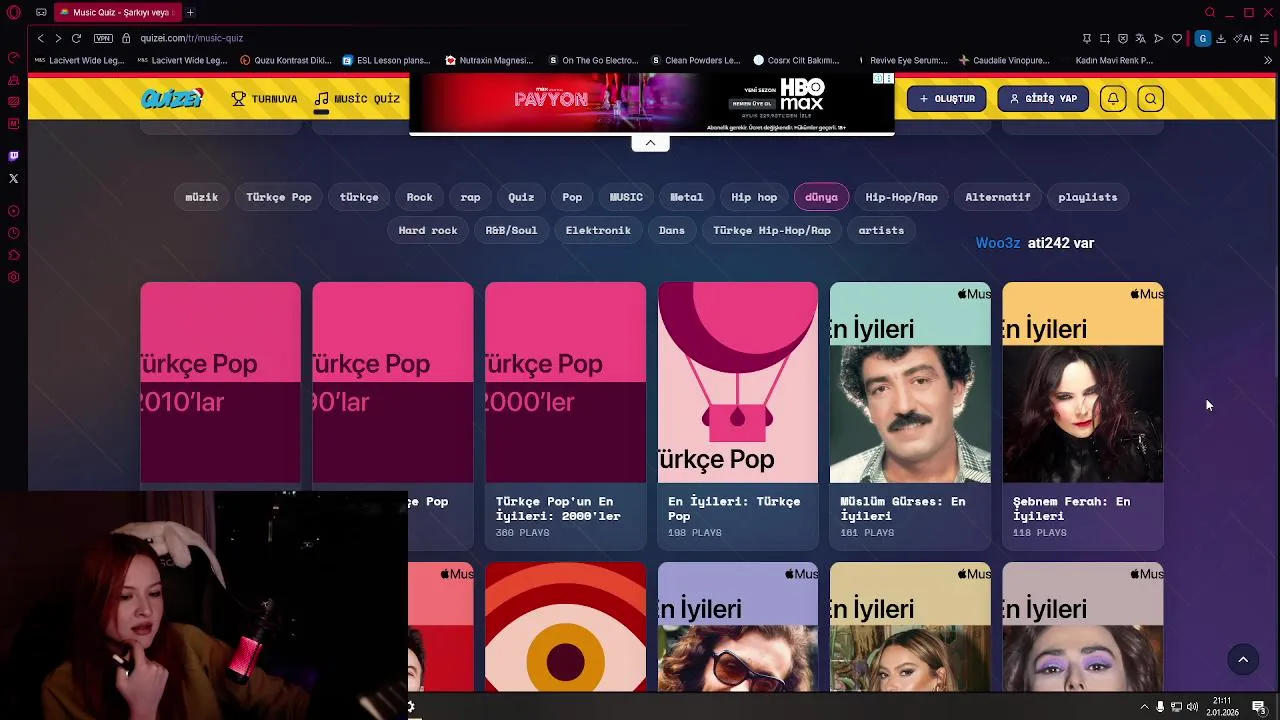Click the Oluştur button
Viewport: 1280px width, 720px height.
[946, 98]
